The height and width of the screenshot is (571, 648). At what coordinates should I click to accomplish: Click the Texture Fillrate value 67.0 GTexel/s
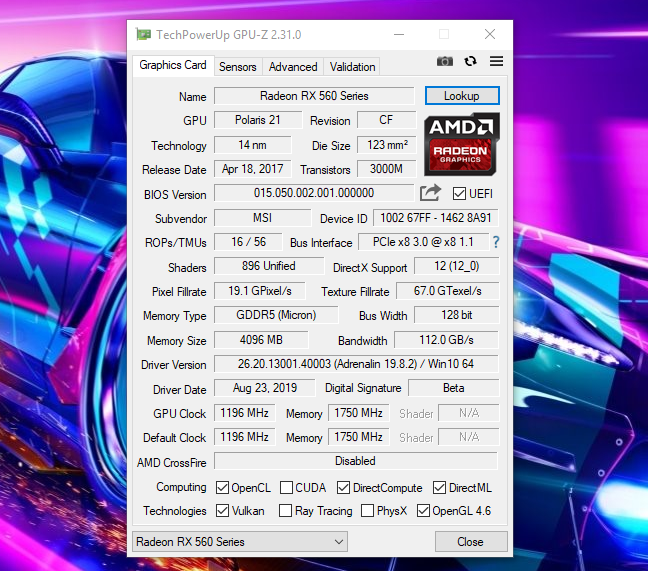(x=448, y=291)
